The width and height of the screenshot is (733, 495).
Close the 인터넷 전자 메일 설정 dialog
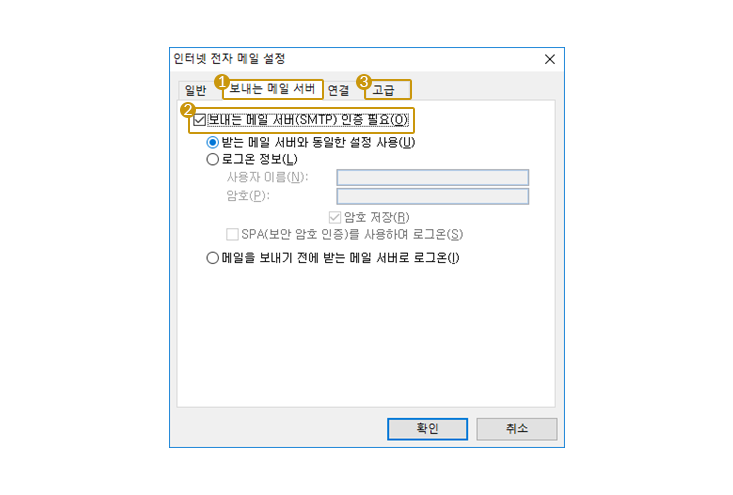[x=550, y=59]
